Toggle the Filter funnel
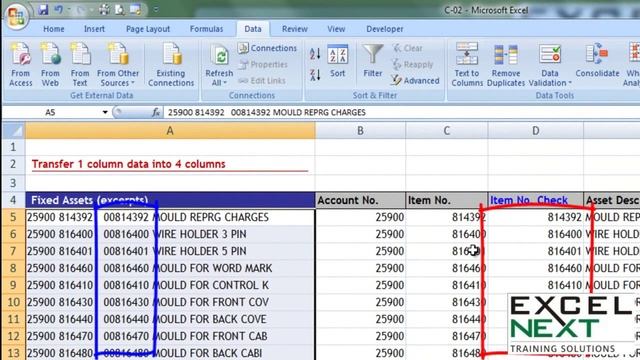 click(373, 61)
